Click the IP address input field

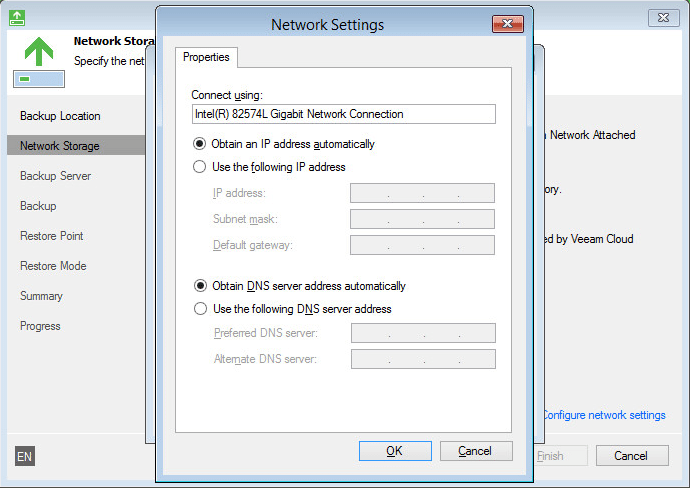422,193
